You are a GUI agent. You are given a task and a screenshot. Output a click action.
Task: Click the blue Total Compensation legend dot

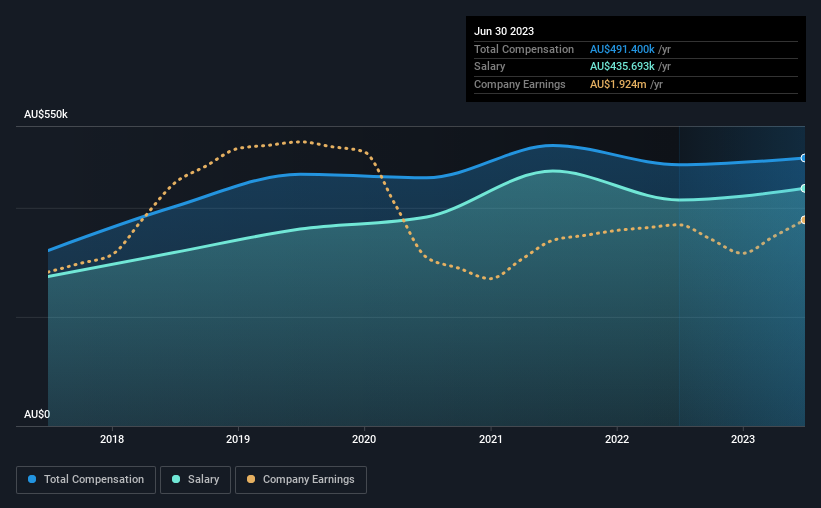click(32, 479)
